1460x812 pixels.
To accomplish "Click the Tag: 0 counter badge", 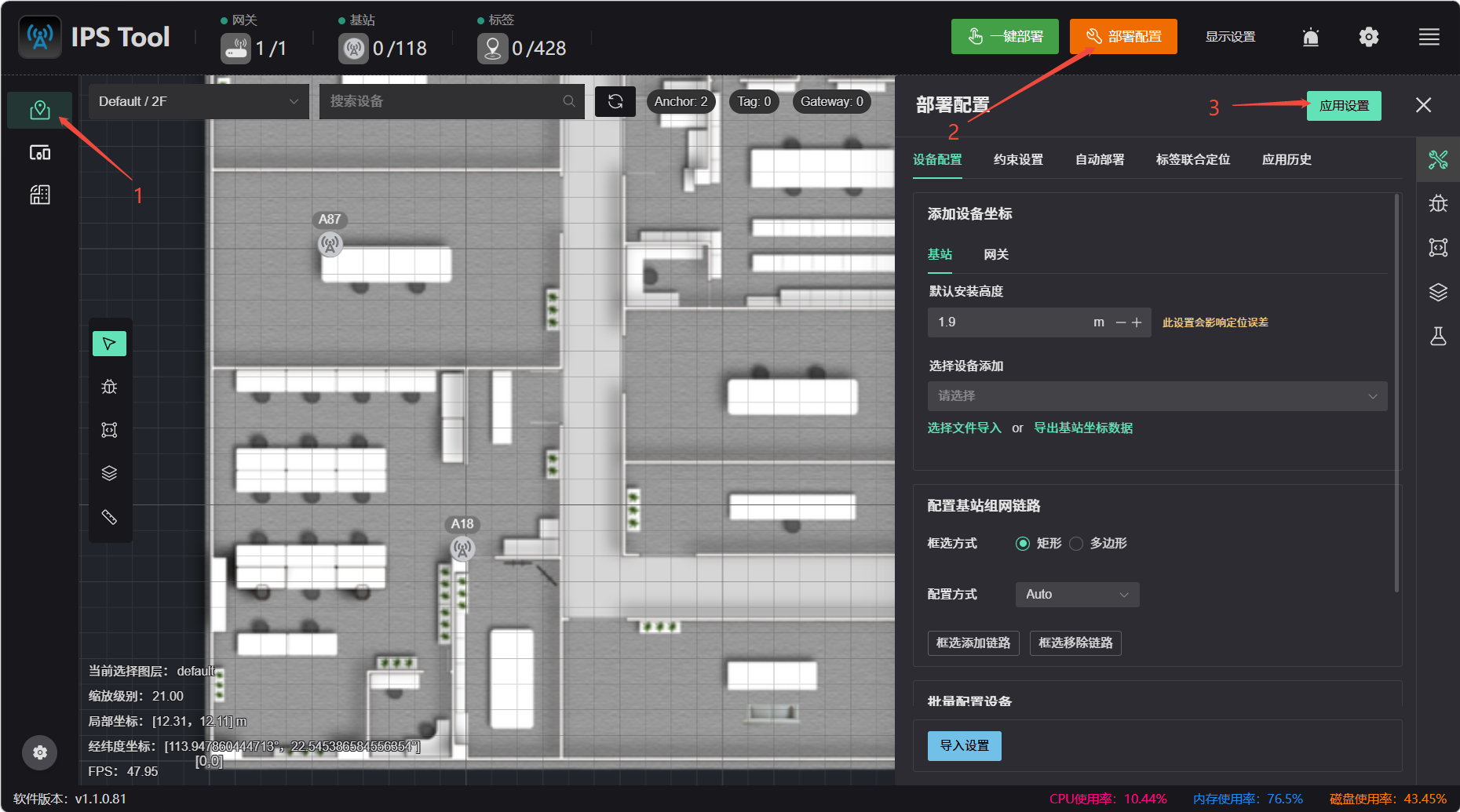I will point(754,101).
